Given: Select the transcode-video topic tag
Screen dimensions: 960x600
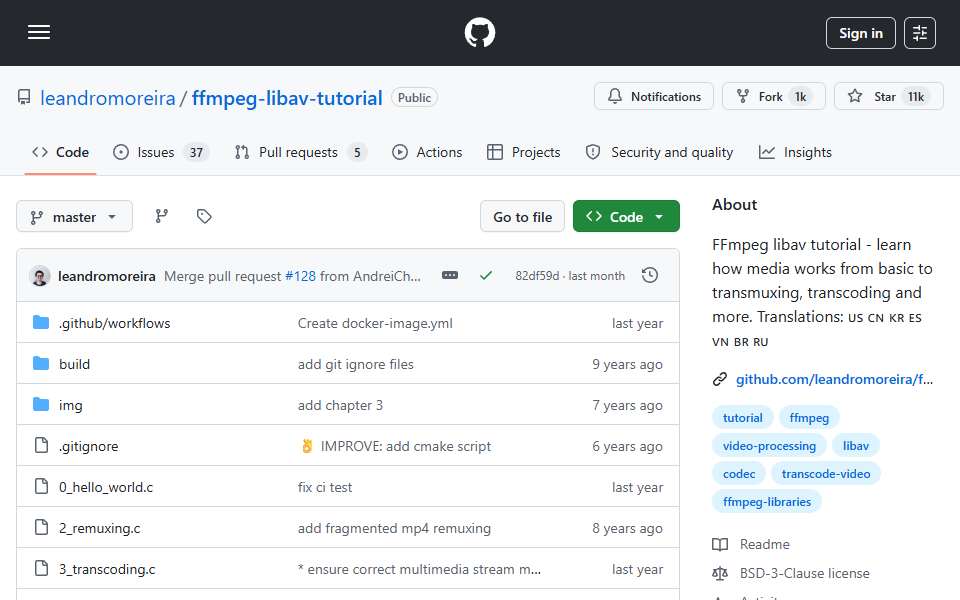Looking at the screenshot, I should pyautogui.click(x=825, y=474).
